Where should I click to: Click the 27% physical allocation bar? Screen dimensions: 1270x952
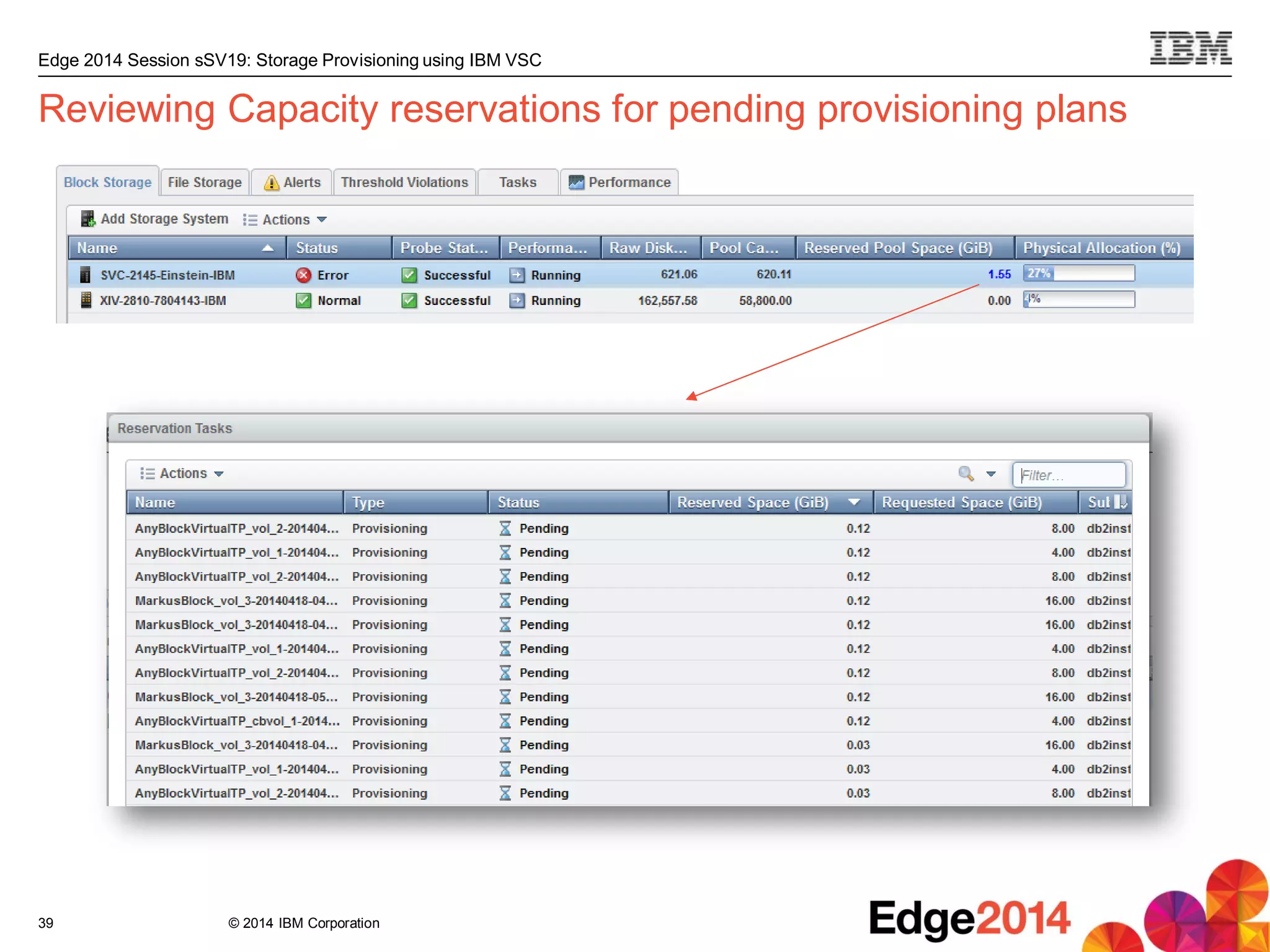pos(1079,273)
